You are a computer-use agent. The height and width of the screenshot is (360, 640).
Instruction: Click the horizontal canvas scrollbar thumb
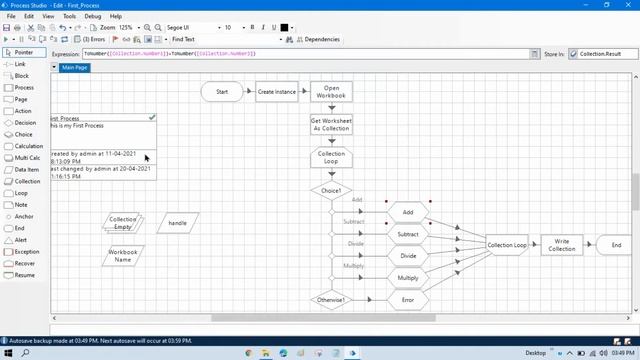tap(323, 318)
